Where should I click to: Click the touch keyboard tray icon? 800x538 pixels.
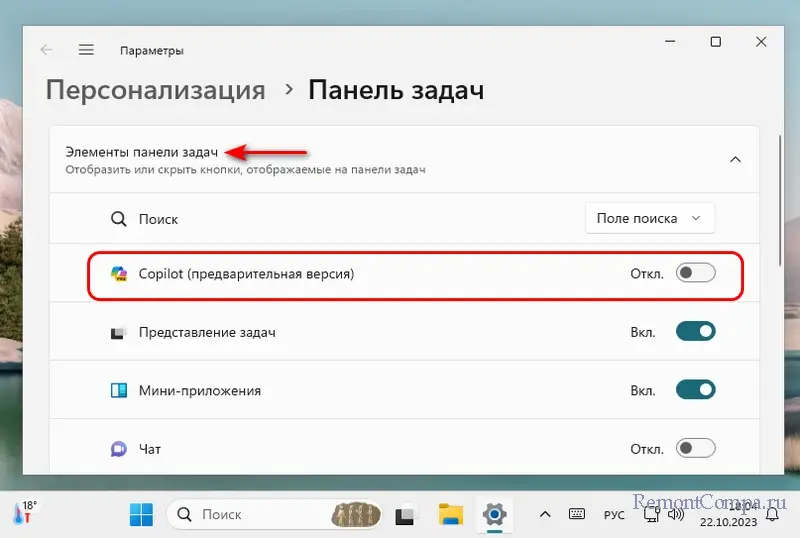tap(577, 515)
